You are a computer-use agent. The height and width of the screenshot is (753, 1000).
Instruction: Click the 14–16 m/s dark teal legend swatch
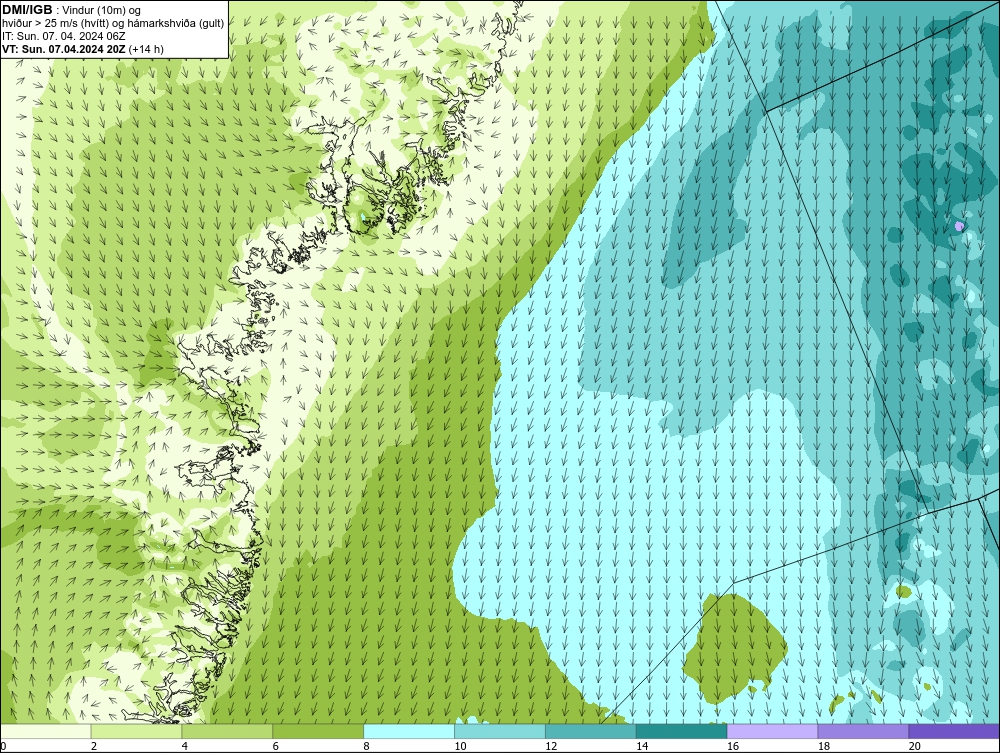[x=682, y=731]
